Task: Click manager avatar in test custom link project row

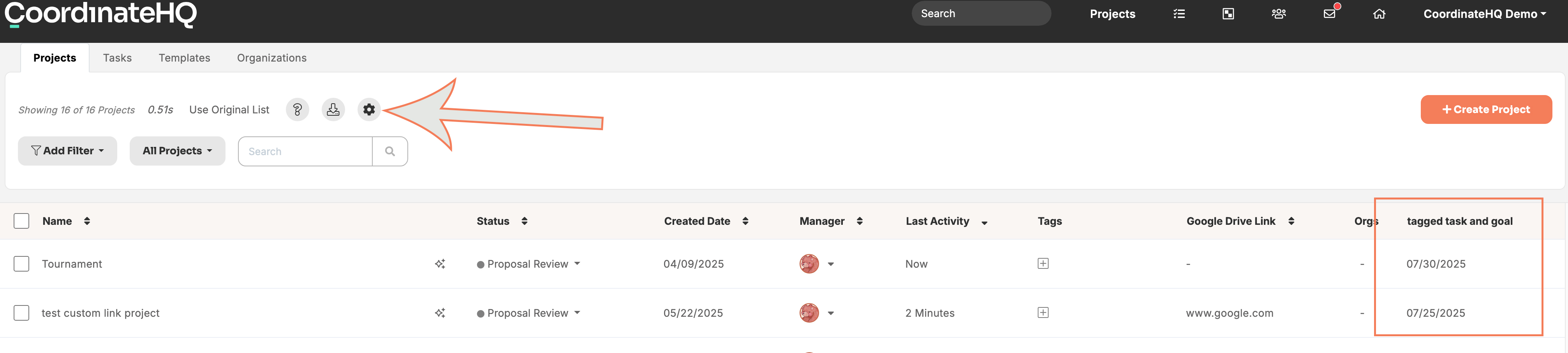Action: (x=809, y=313)
